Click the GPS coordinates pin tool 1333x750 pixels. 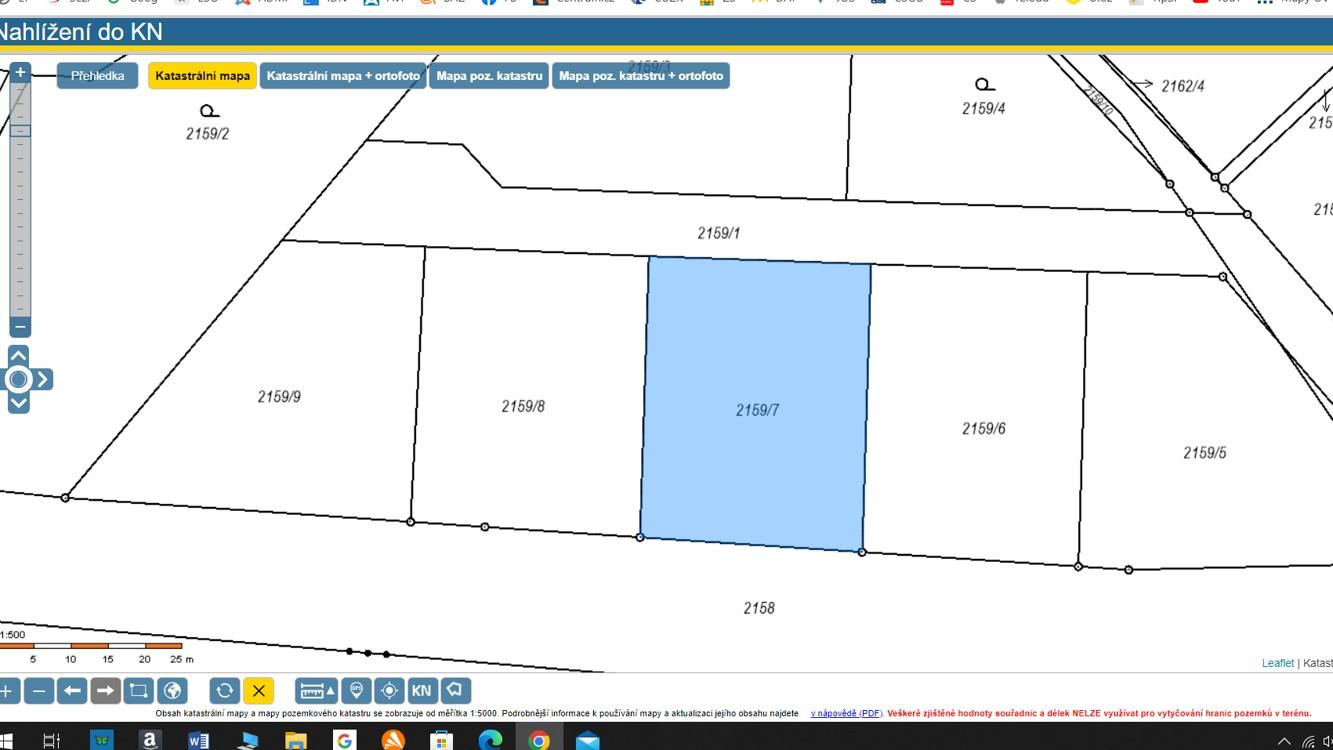click(x=356, y=691)
